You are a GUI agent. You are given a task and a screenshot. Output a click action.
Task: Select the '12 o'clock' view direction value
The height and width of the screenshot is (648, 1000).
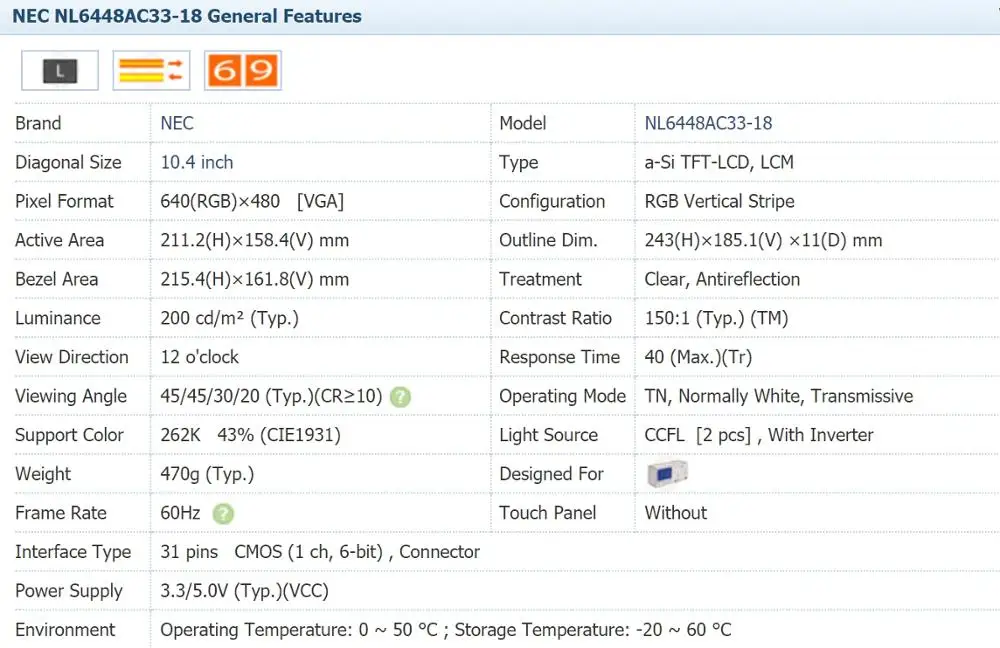point(200,357)
